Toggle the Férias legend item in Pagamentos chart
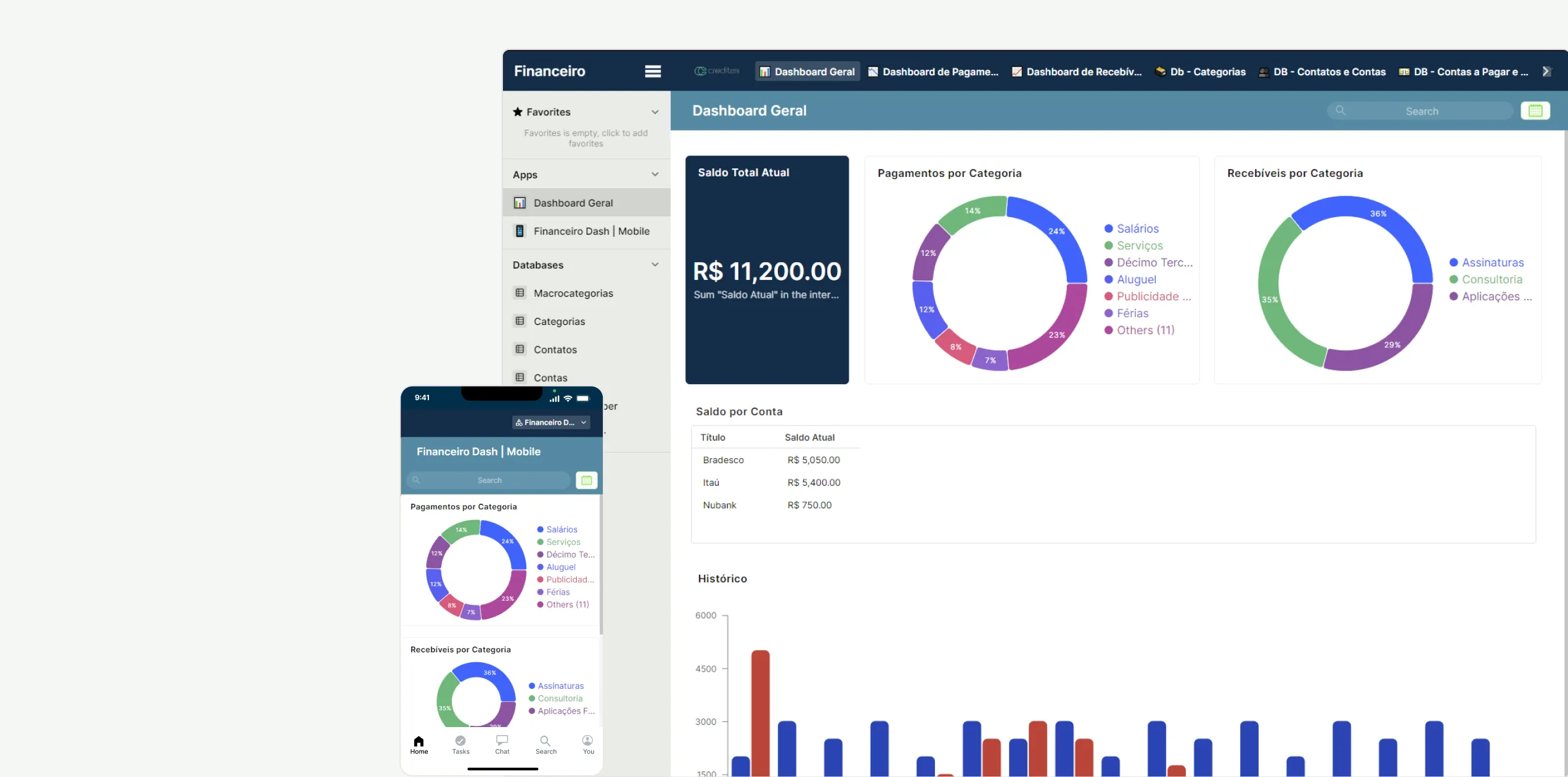Image resolution: width=1568 pixels, height=777 pixels. [1126, 313]
